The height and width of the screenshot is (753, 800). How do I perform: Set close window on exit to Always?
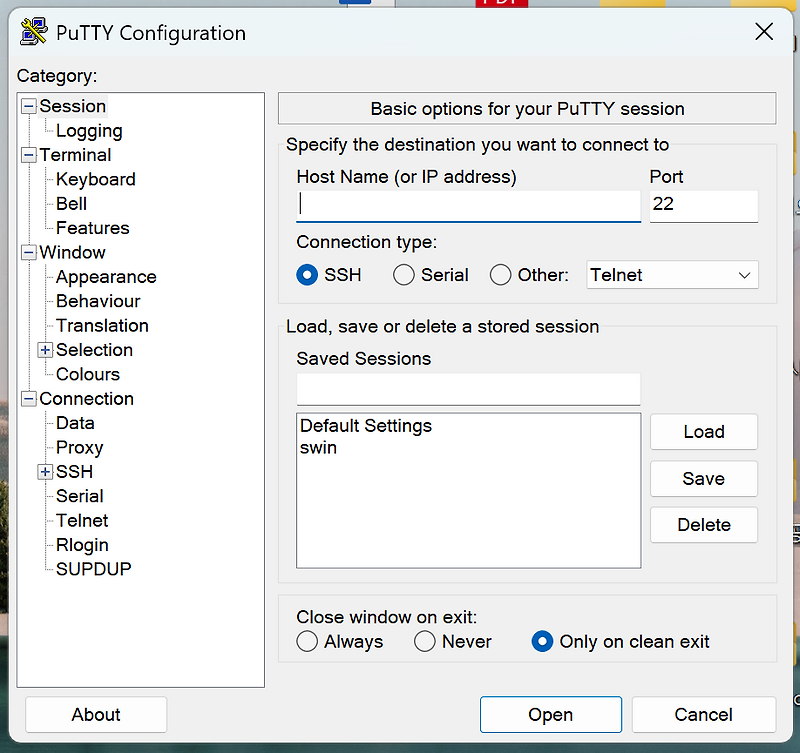coord(307,642)
